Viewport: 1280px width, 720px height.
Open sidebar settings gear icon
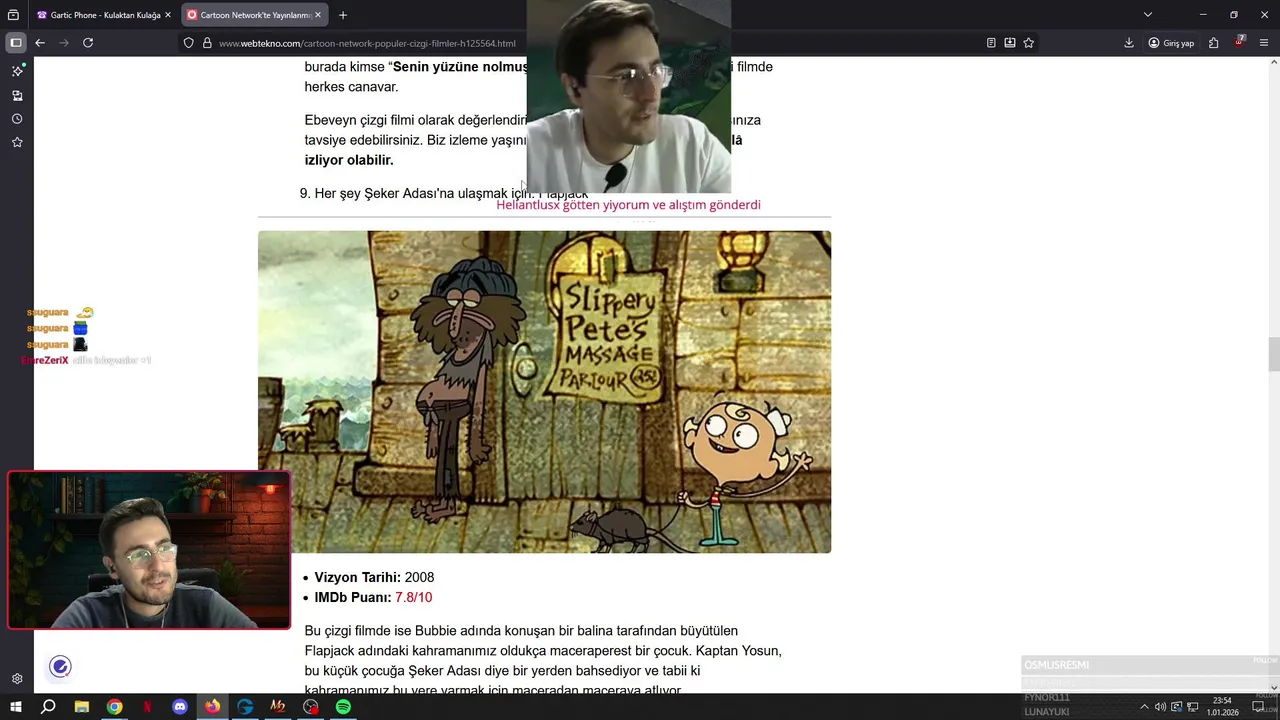17,679
